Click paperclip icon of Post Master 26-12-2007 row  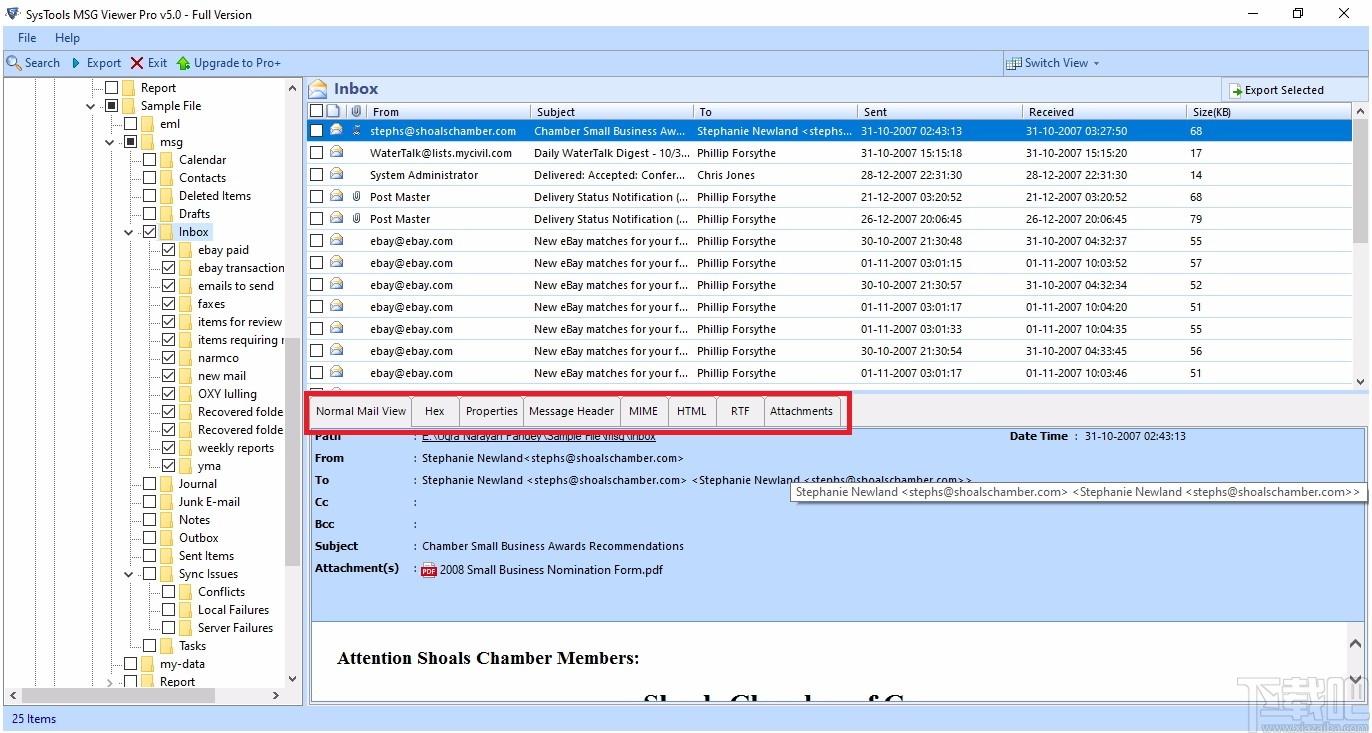click(x=356, y=219)
